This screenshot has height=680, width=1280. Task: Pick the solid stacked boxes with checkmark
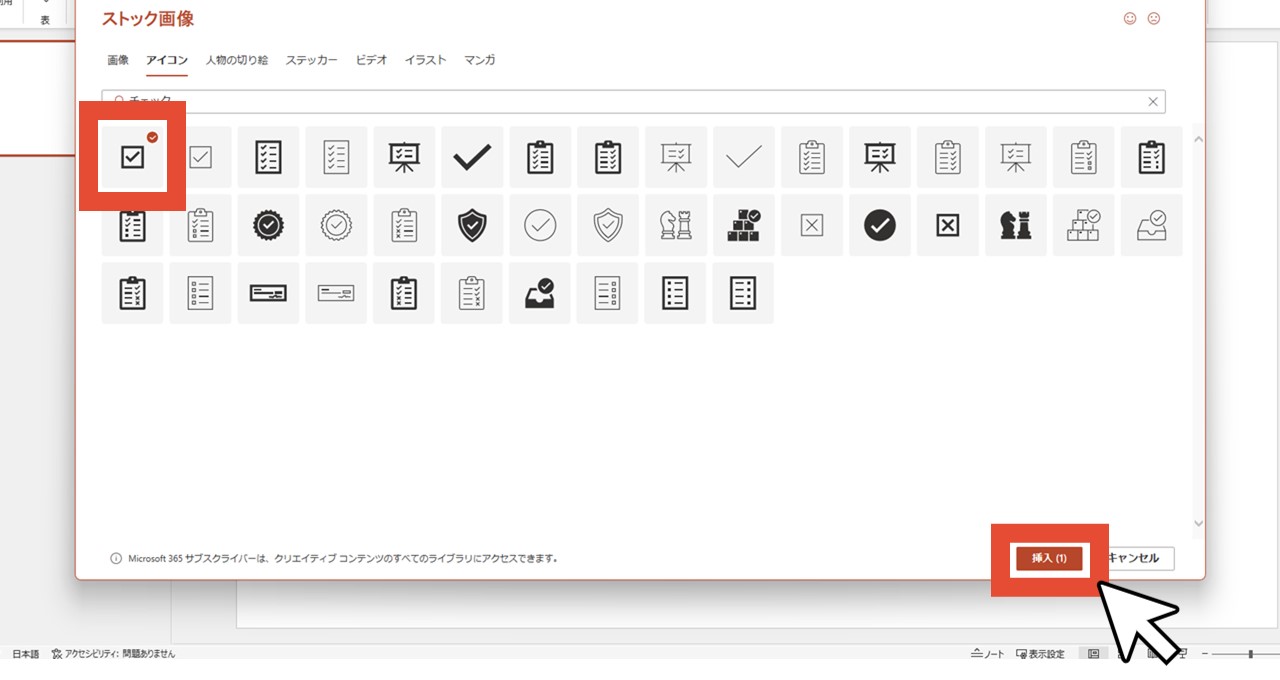pos(744,225)
